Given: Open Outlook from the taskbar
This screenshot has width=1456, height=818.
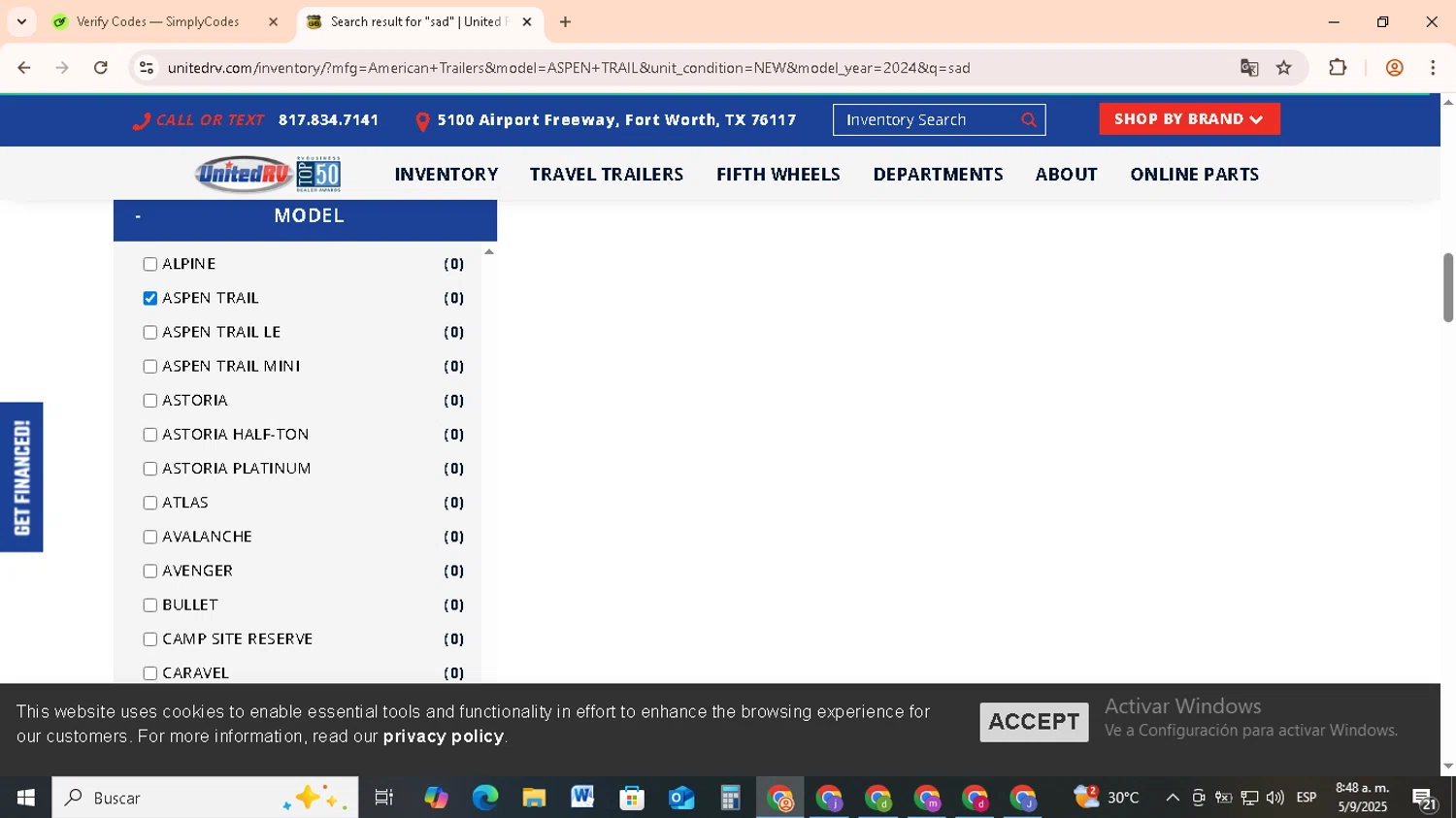Looking at the screenshot, I should [x=681, y=798].
